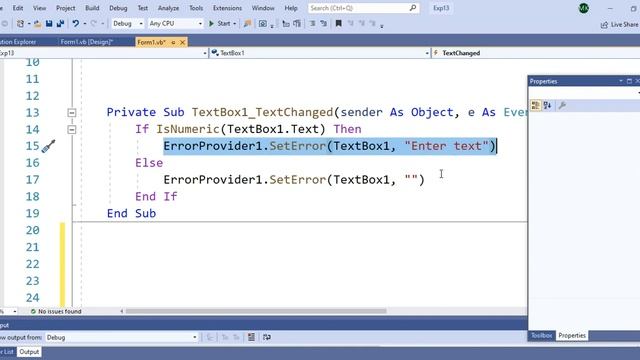The image size is (640, 360).
Task: Open the Test menu
Action: coord(142,8)
